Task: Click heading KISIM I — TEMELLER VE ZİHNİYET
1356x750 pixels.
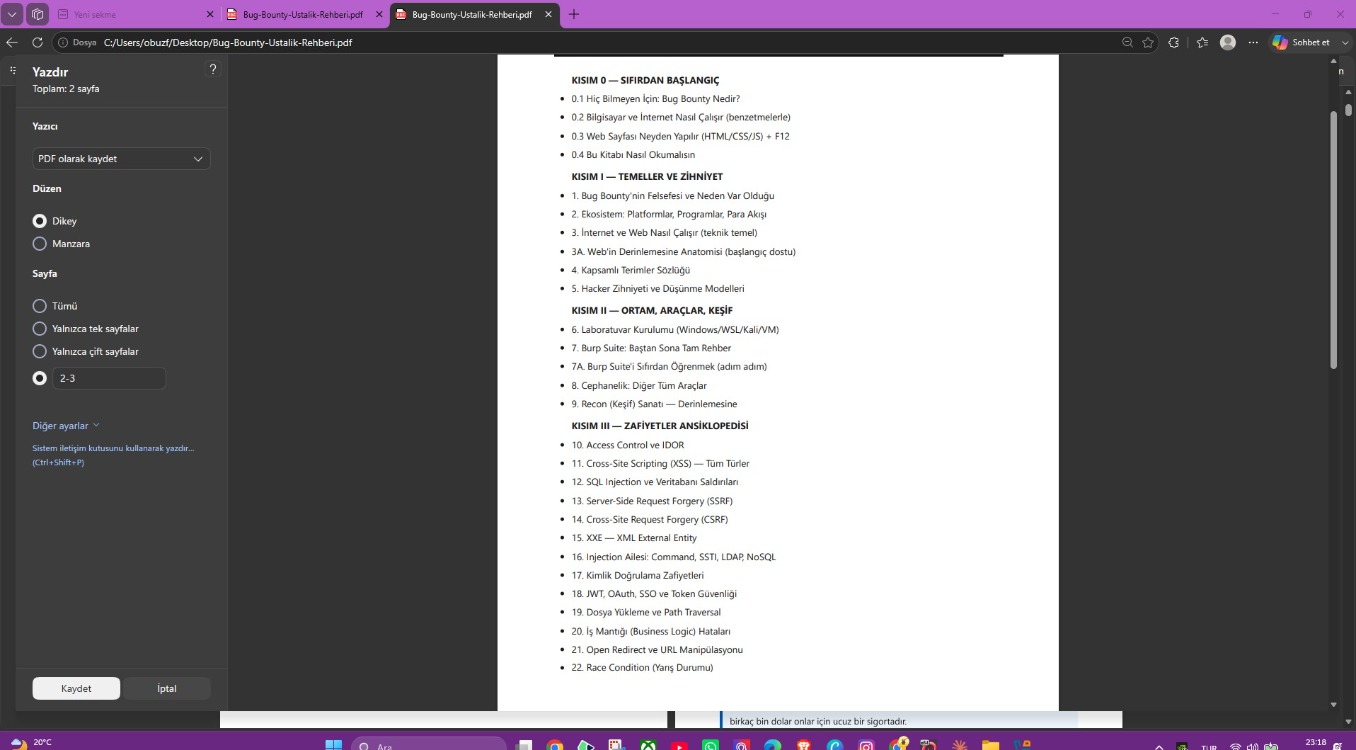Action: [x=647, y=177]
